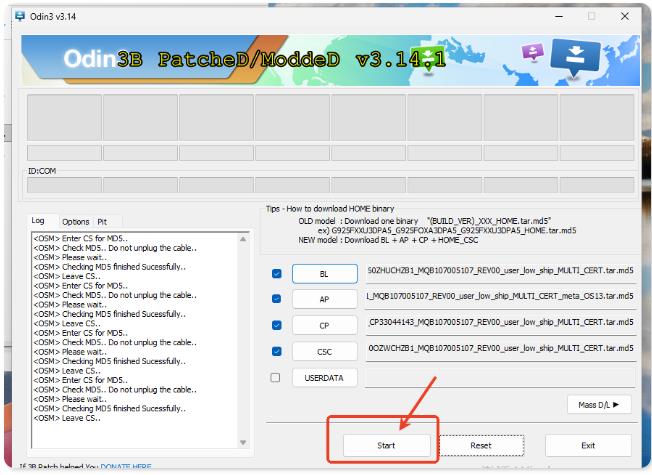This screenshot has height=475, width=652.
Task: Select a CSC file via the CSC button
Action: (x=325, y=351)
